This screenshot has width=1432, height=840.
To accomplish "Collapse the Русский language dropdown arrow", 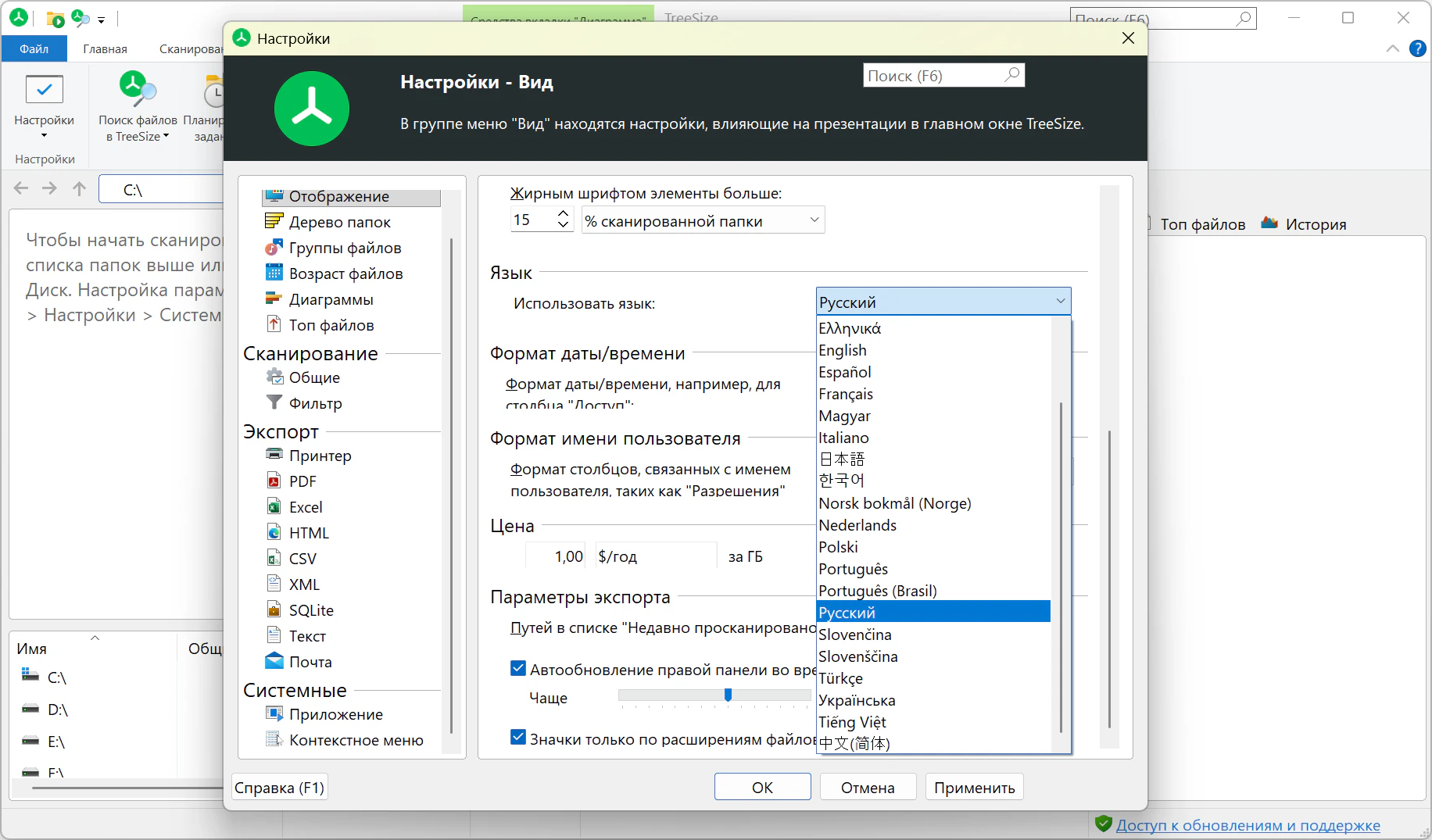I will [x=1060, y=302].
